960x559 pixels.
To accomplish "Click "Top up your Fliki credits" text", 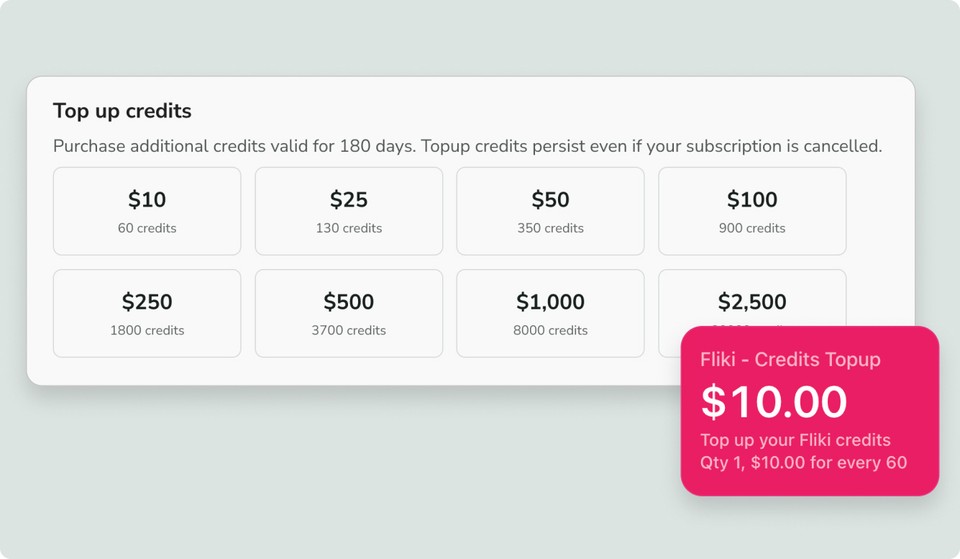I will tap(795, 440).
